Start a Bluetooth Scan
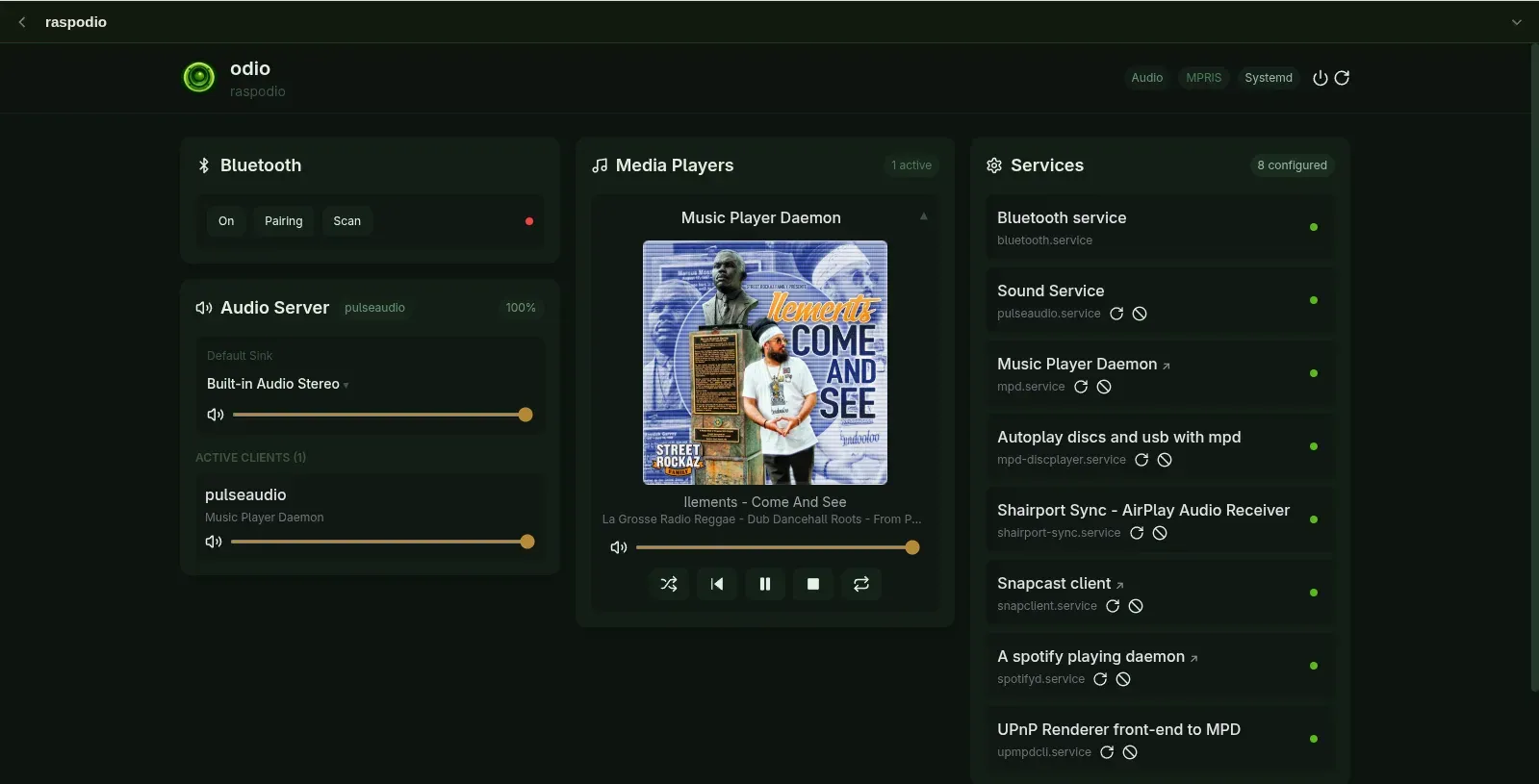Image resolution: width=1539 pixels, height=784 pixels. [347, 221]
